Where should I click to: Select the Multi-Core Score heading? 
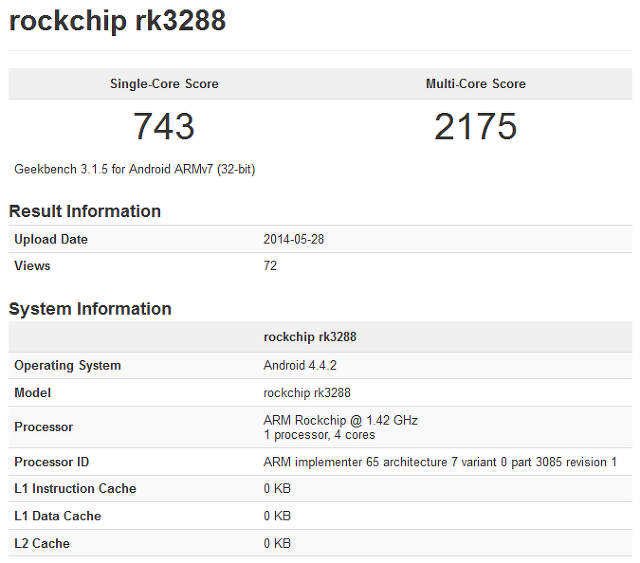(476, 84)
